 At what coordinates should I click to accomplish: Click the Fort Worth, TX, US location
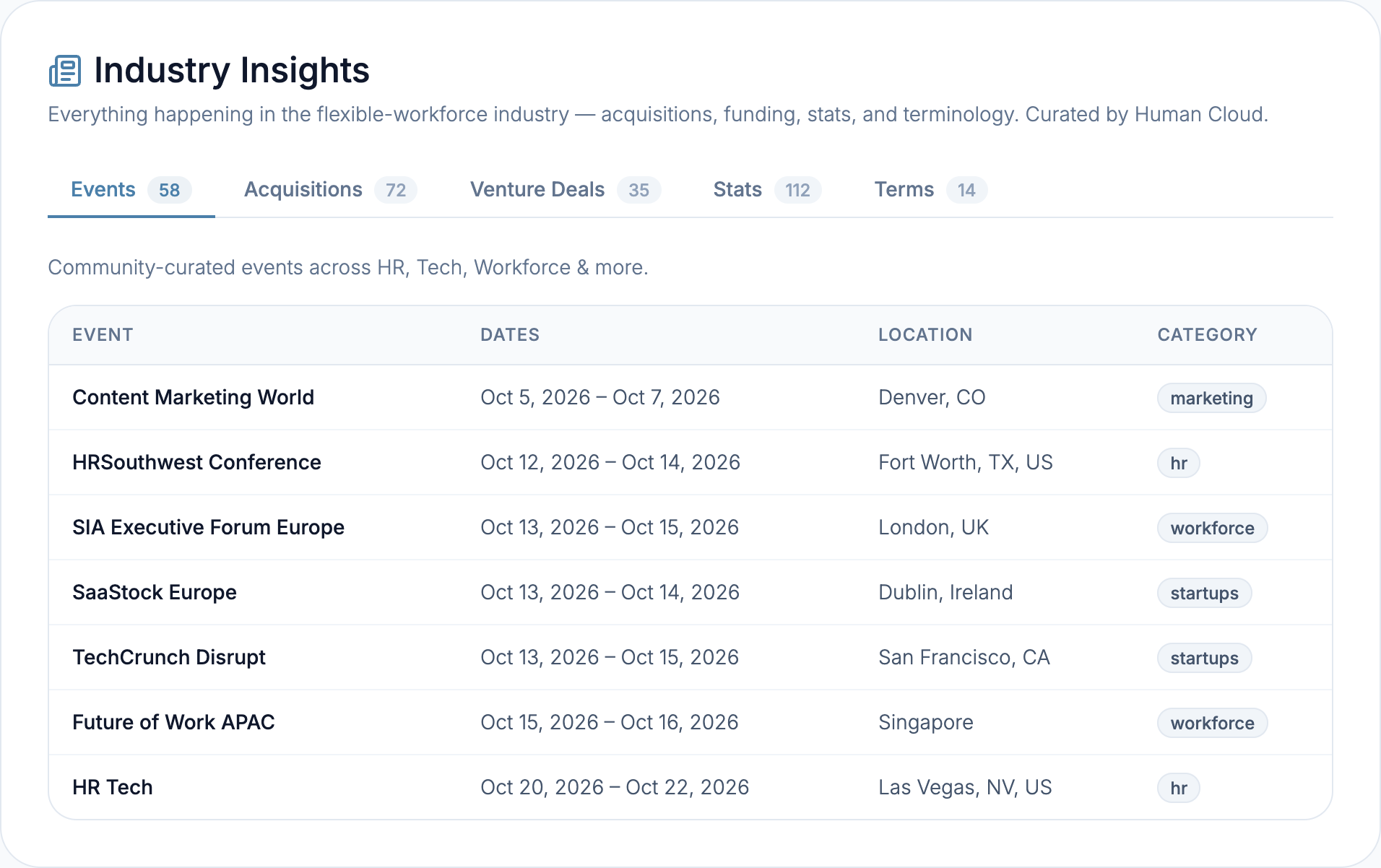(966, 462)
